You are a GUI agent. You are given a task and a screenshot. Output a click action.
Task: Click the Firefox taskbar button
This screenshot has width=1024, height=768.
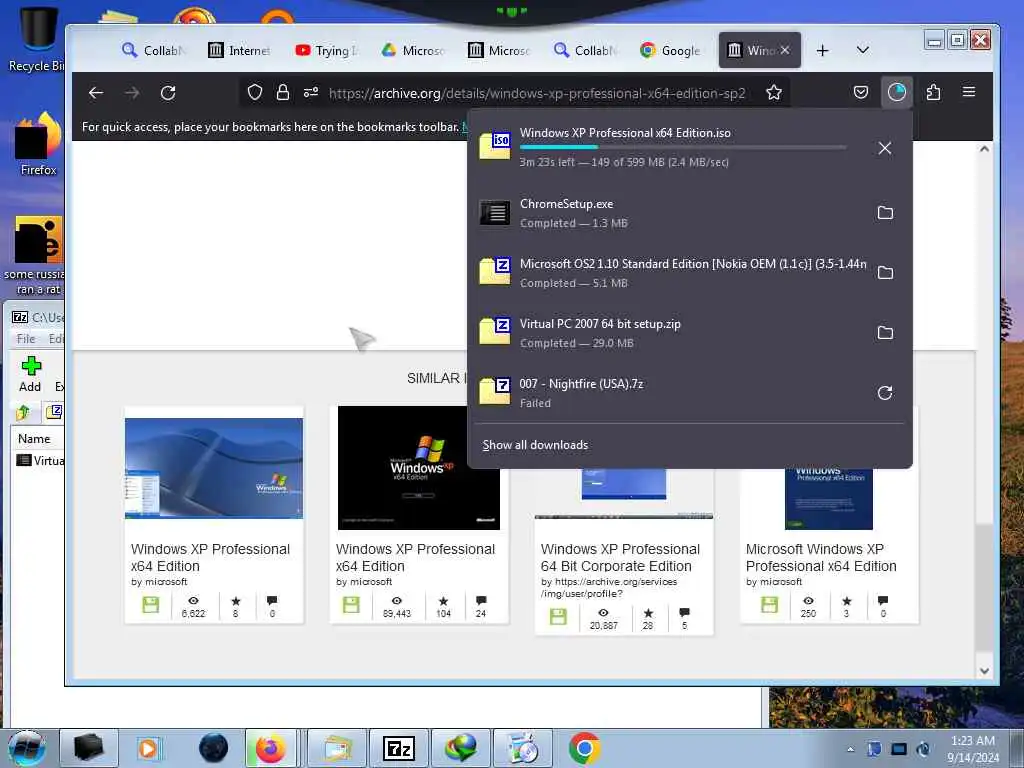[x=271, y=748]
